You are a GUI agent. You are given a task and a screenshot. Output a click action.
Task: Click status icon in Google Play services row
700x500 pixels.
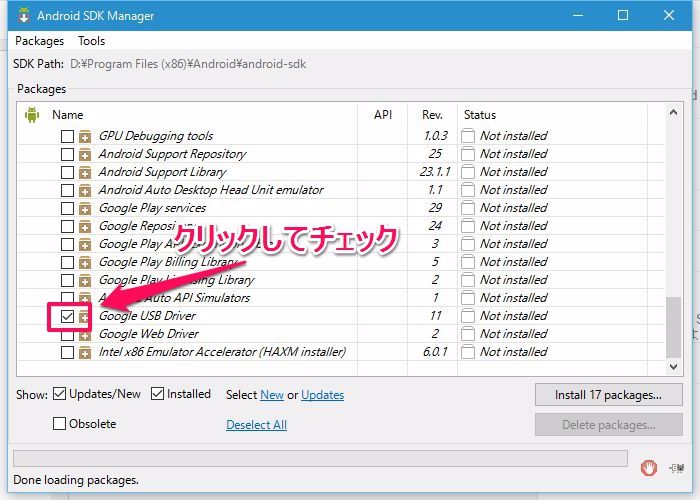click(x=467, y=208)
